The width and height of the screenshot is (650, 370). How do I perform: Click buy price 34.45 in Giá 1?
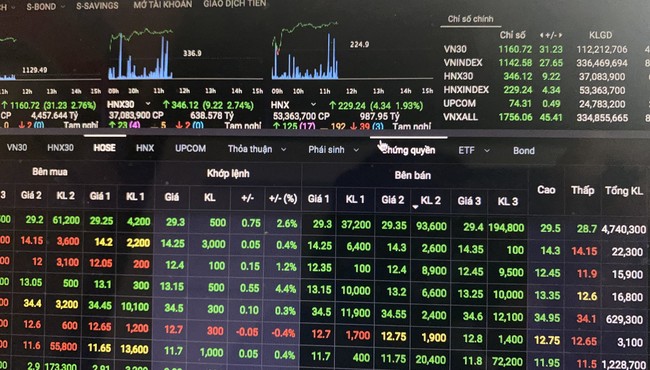[x=100, y=306]
